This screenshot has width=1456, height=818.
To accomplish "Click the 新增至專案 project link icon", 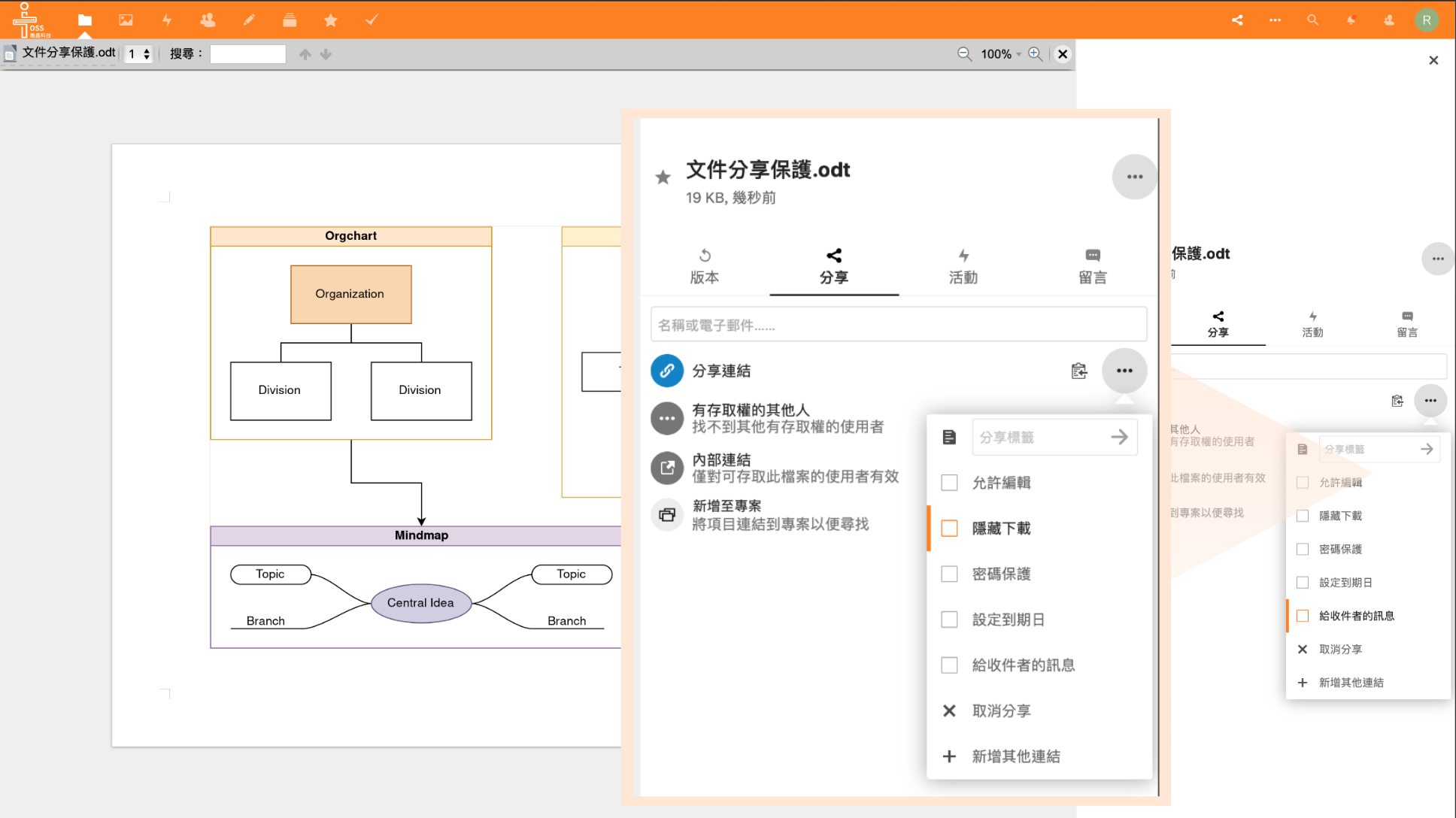I will [x=666, y=514].
